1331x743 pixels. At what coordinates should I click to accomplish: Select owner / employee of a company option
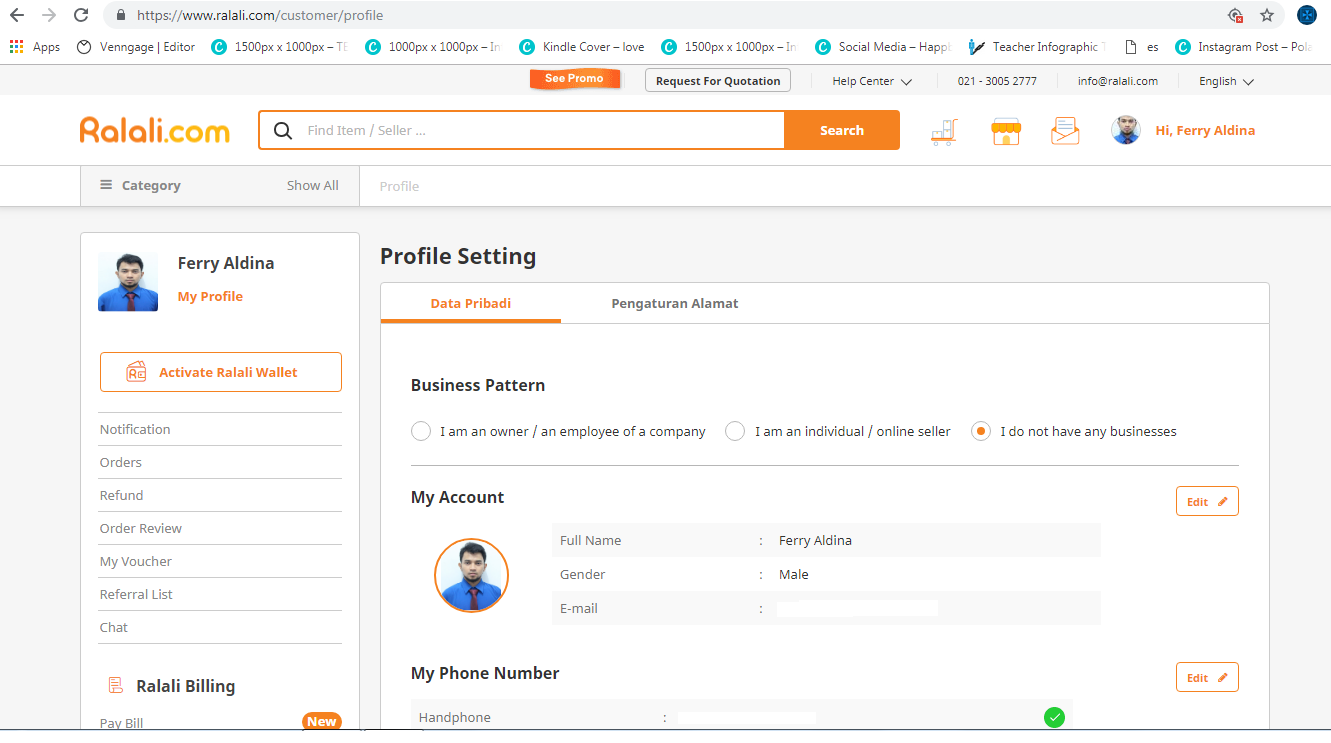click(x=558, y=431)
